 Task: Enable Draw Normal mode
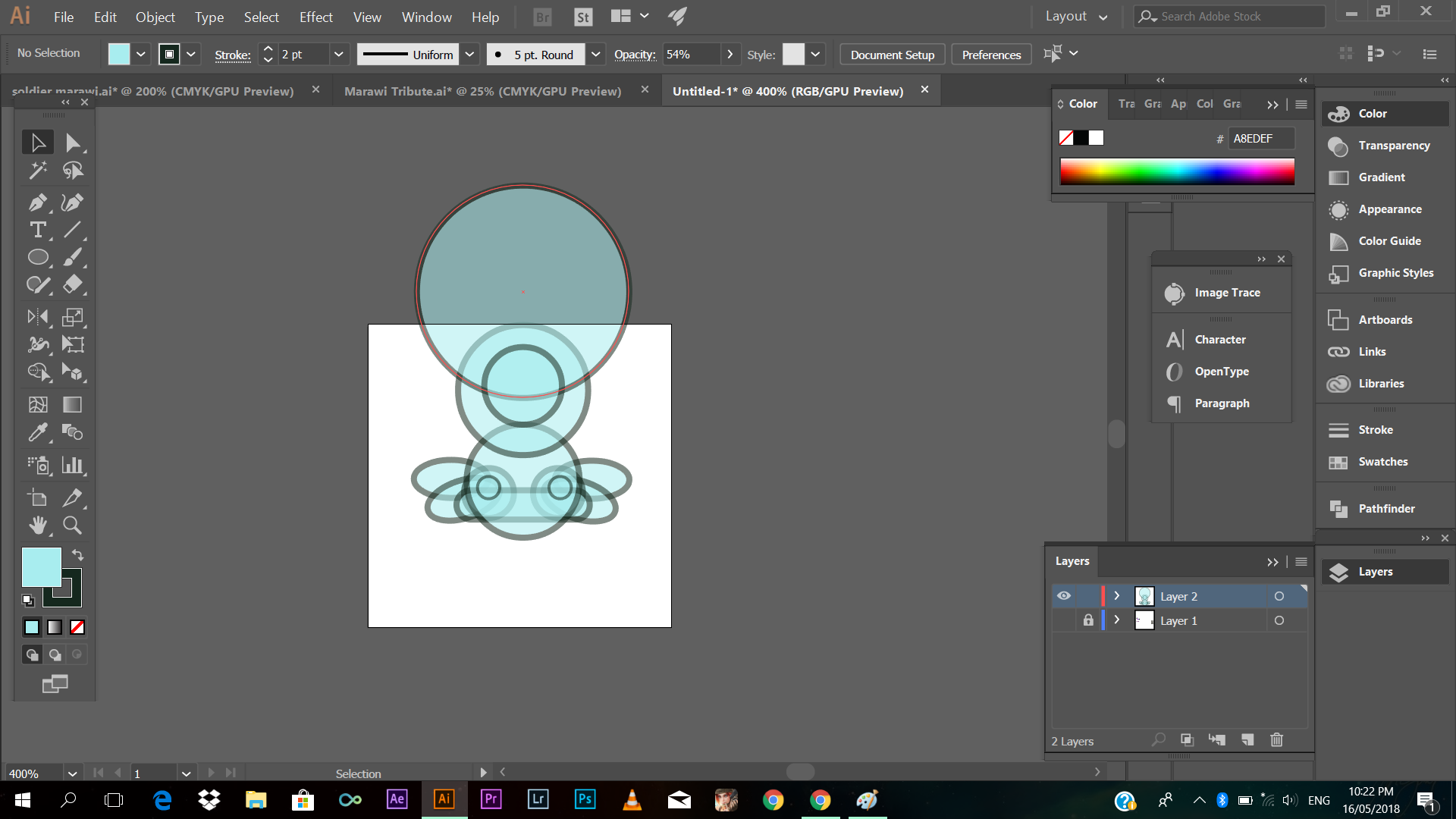[32, 654]
